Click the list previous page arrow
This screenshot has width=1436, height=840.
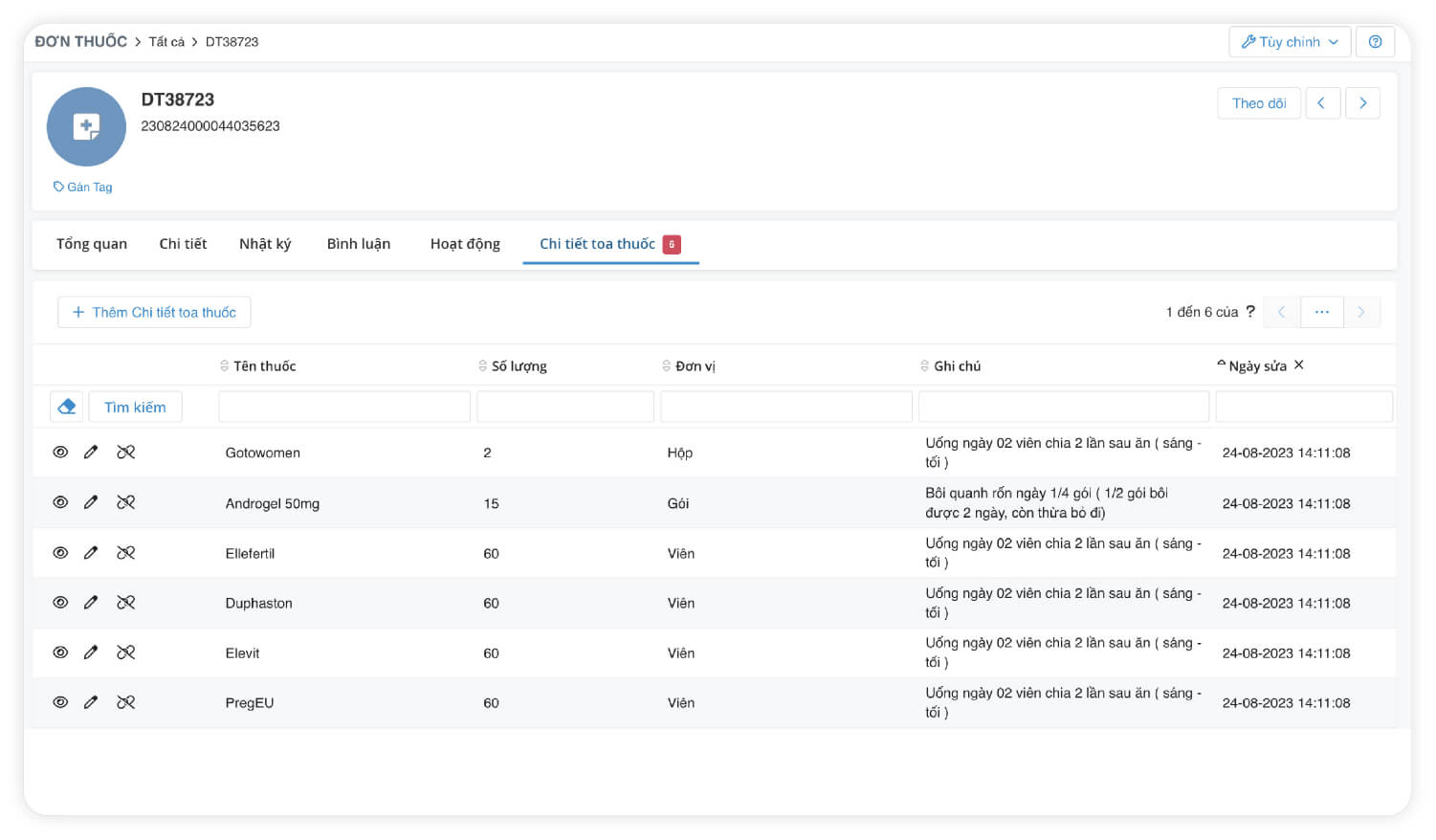pos(1282,312)
